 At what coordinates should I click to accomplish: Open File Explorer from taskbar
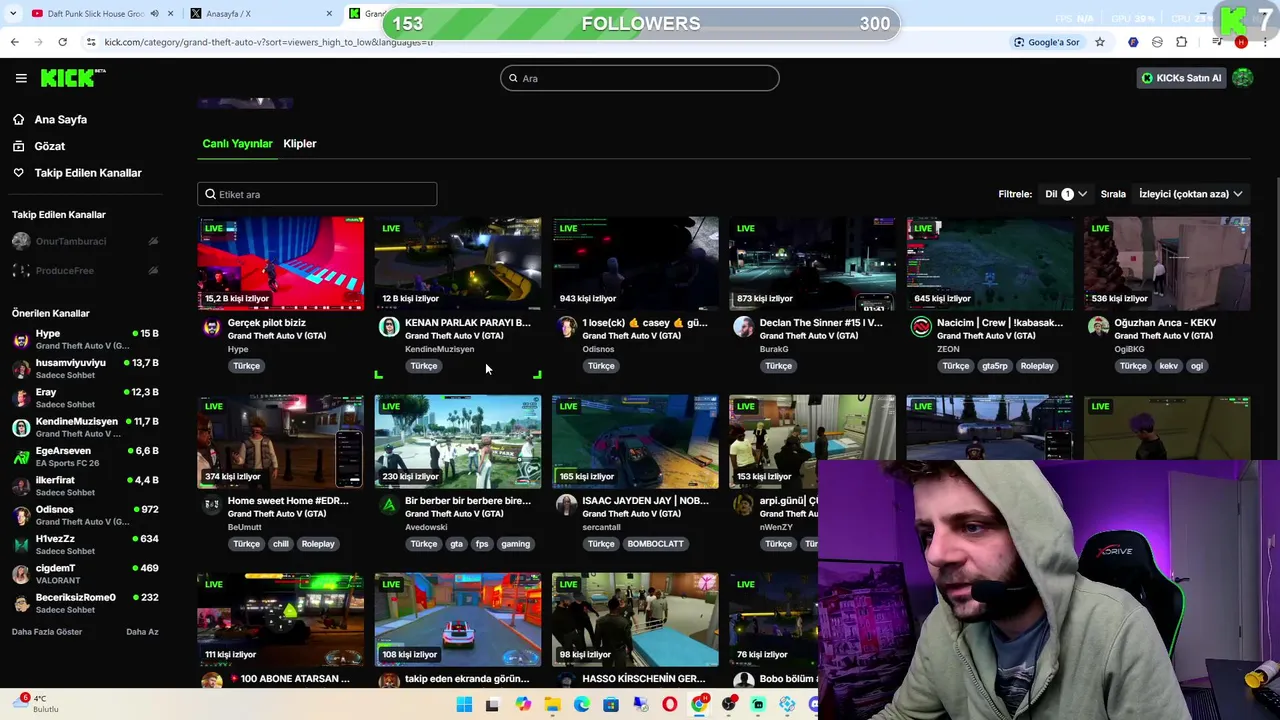pos(552,705)
